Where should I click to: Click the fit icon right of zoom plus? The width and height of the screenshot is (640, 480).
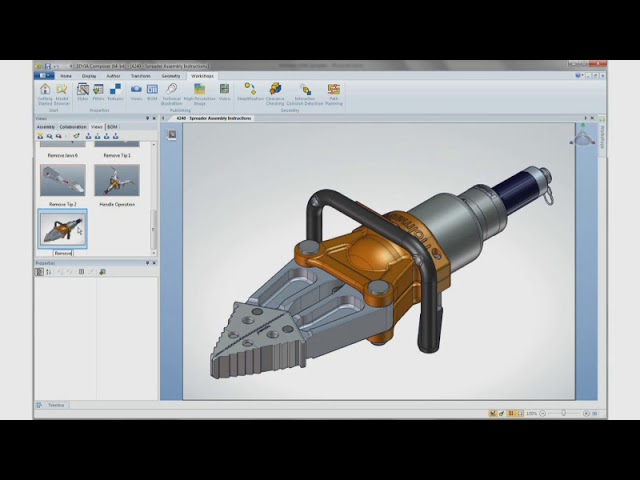click(595, 413)
